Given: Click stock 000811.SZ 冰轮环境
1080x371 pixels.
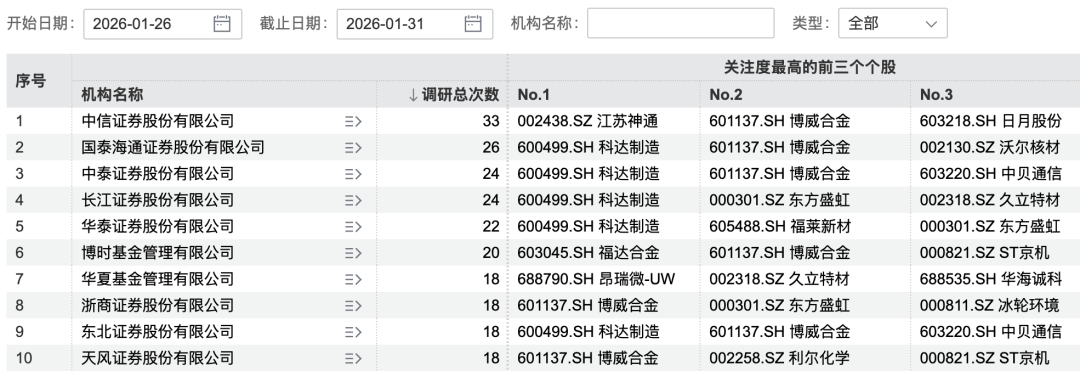Looking at the screenshot, I should [990, 306].
